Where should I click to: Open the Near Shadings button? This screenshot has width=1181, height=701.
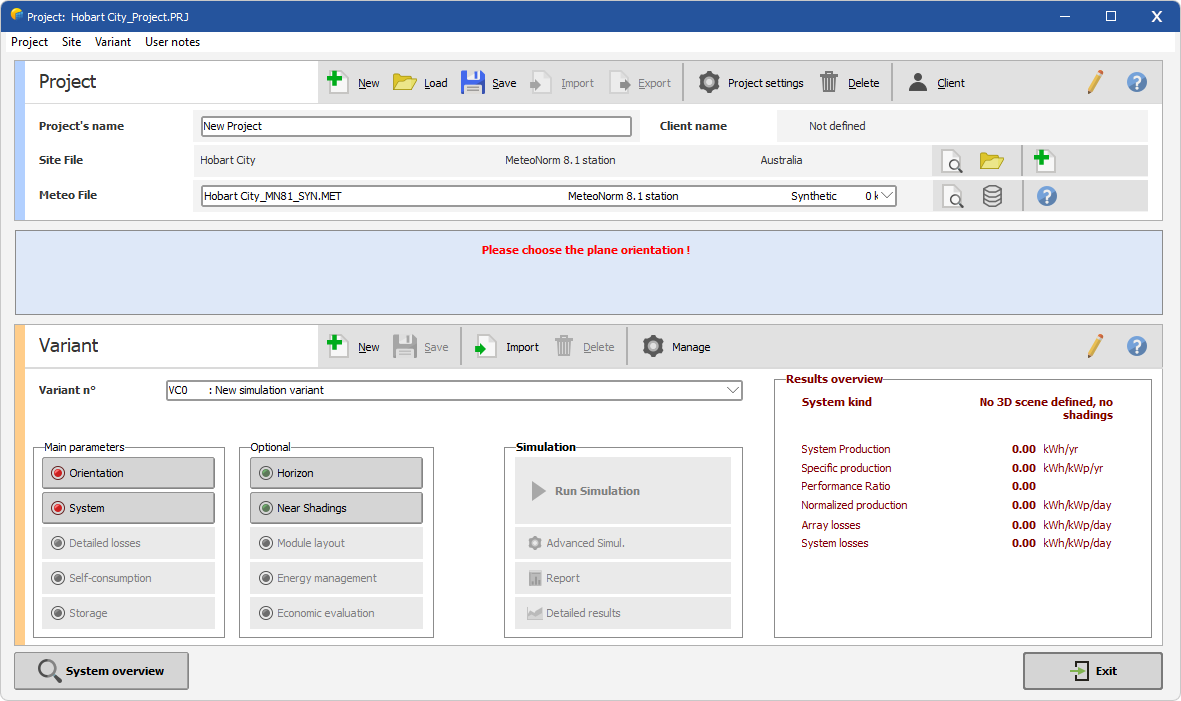click(x=336, y=508)
